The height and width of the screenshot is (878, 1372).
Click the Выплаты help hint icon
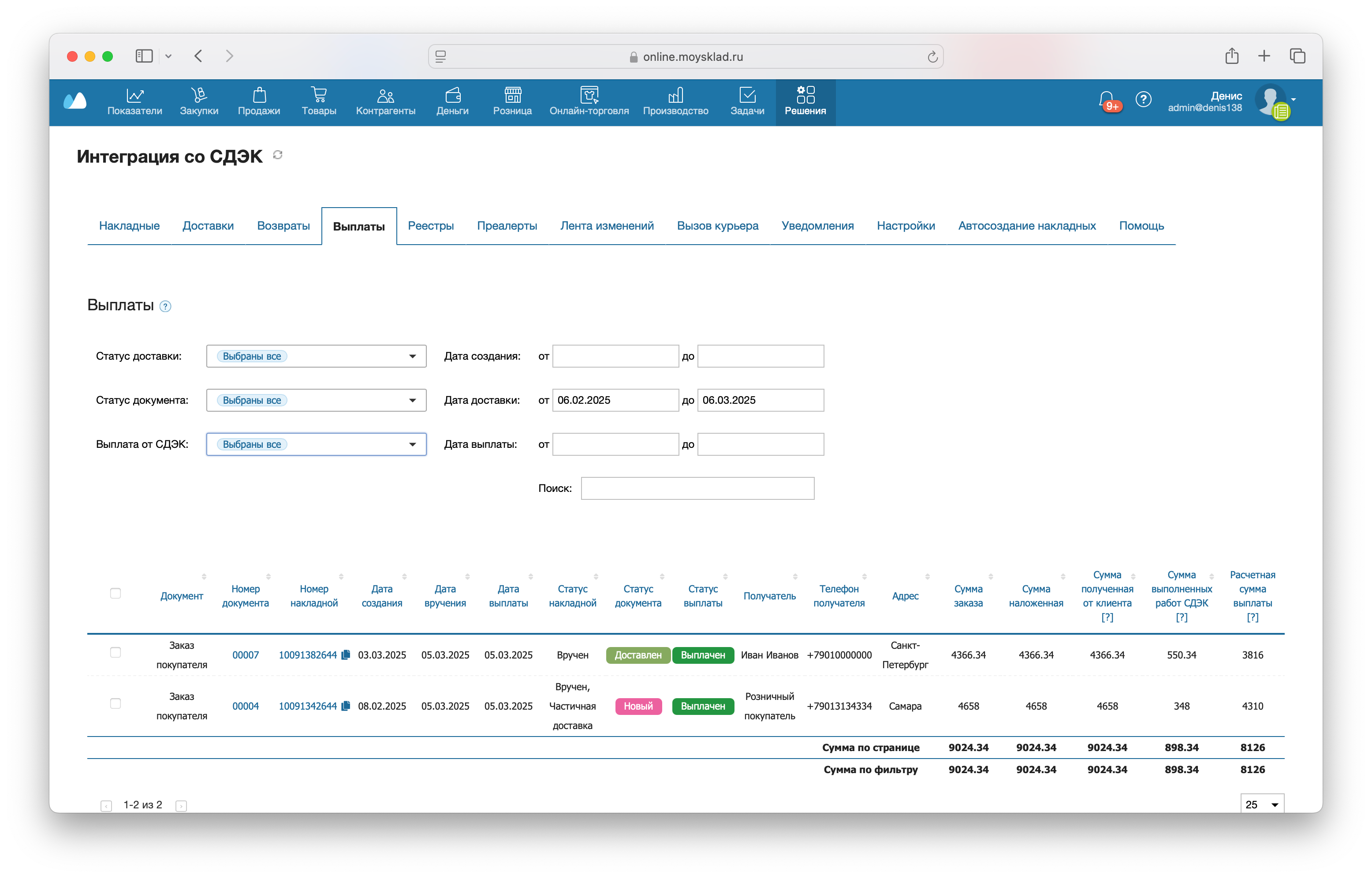pos(165,307)
